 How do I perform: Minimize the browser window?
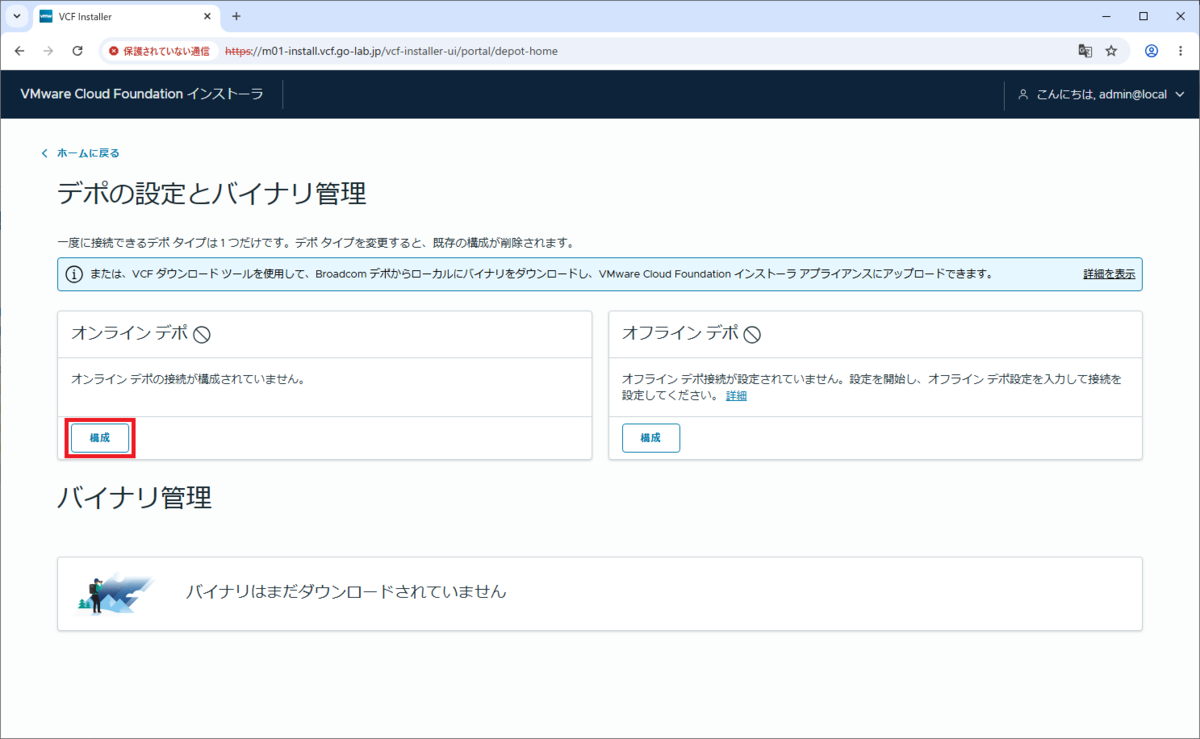point(1105,16)
